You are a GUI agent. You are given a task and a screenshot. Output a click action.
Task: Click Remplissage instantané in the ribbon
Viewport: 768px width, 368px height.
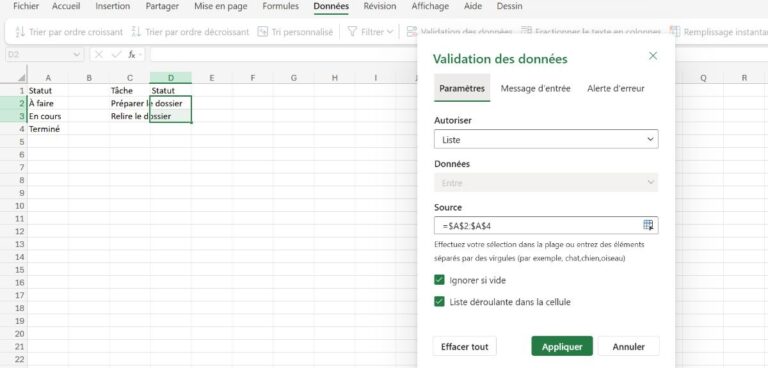[719, 32]
